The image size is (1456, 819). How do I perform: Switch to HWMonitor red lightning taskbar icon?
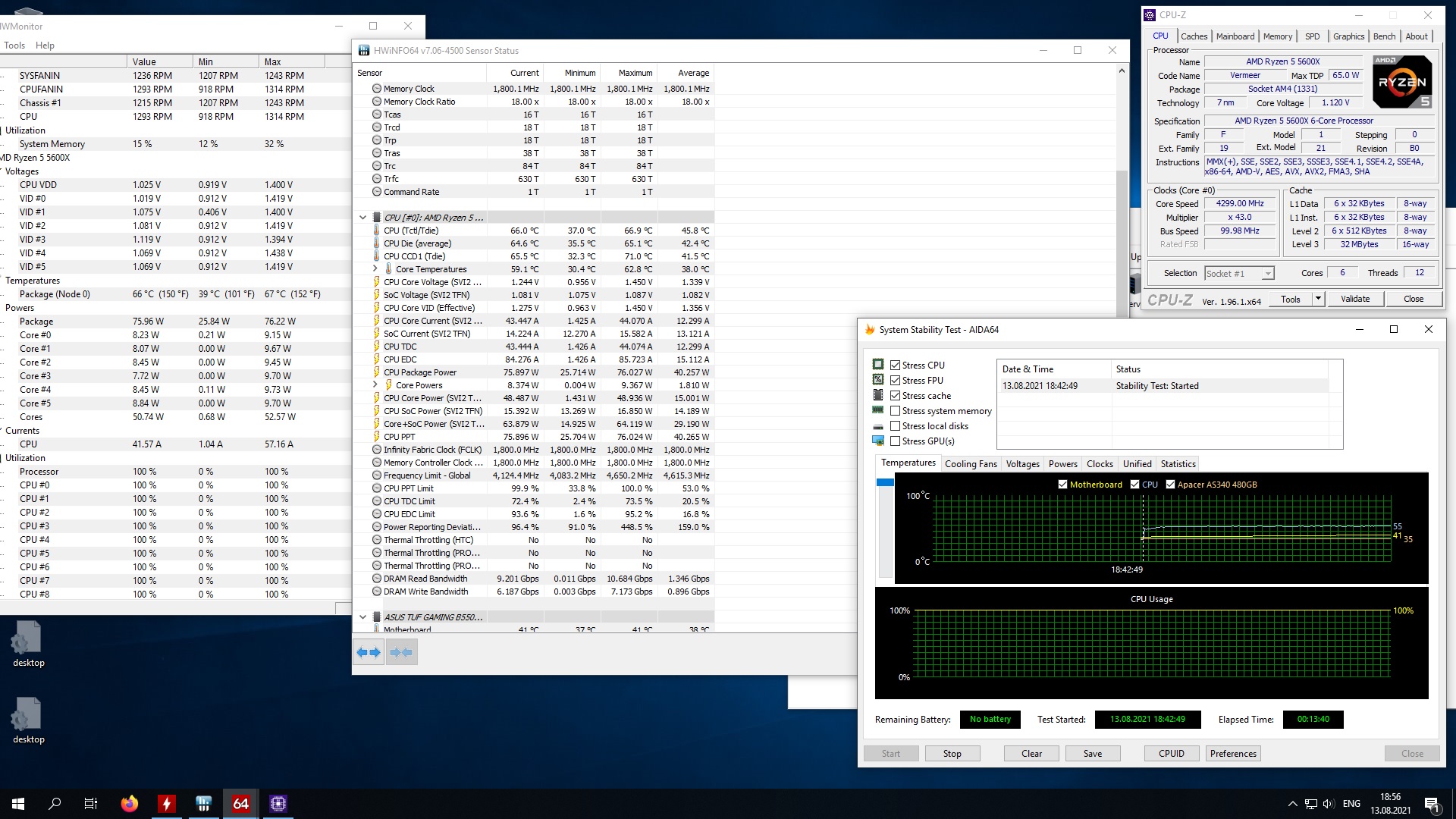(167, 804)
